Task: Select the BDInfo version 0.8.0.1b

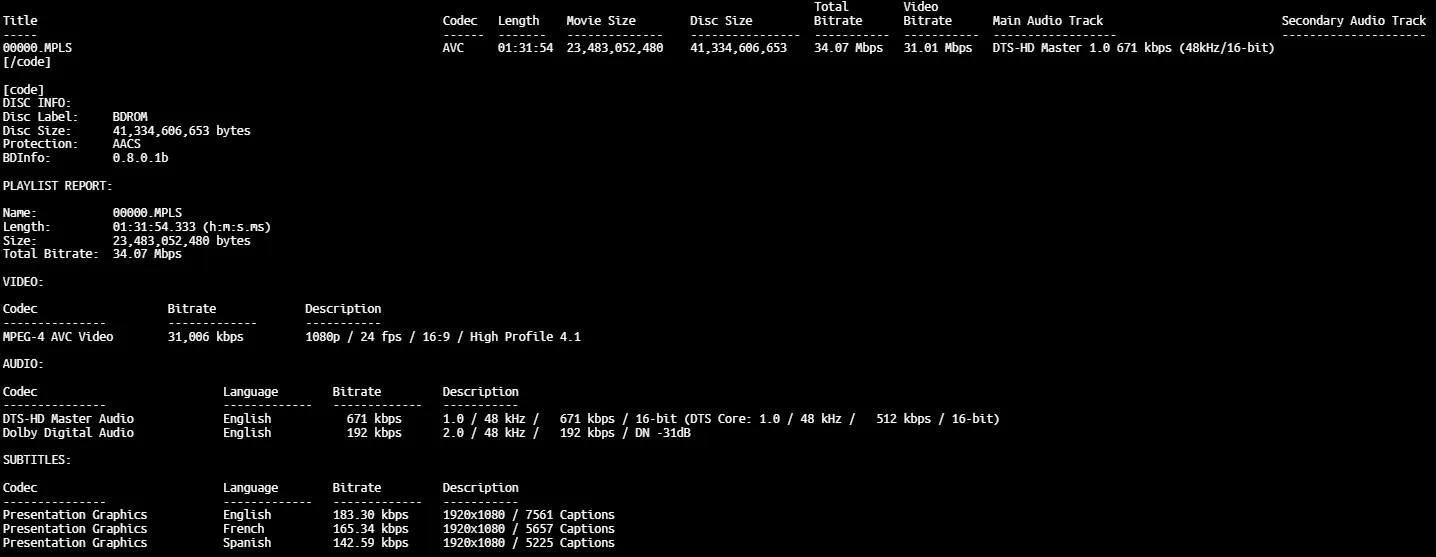Action: point(140,158)
